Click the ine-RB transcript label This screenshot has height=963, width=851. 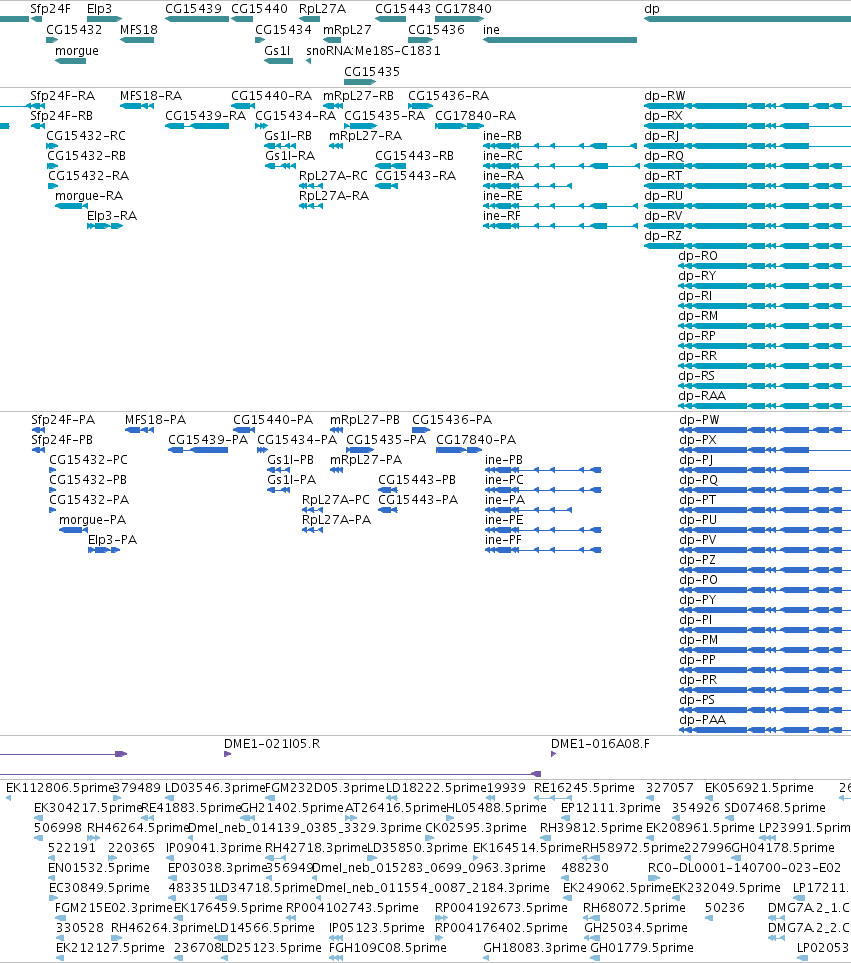pos(502,136)
